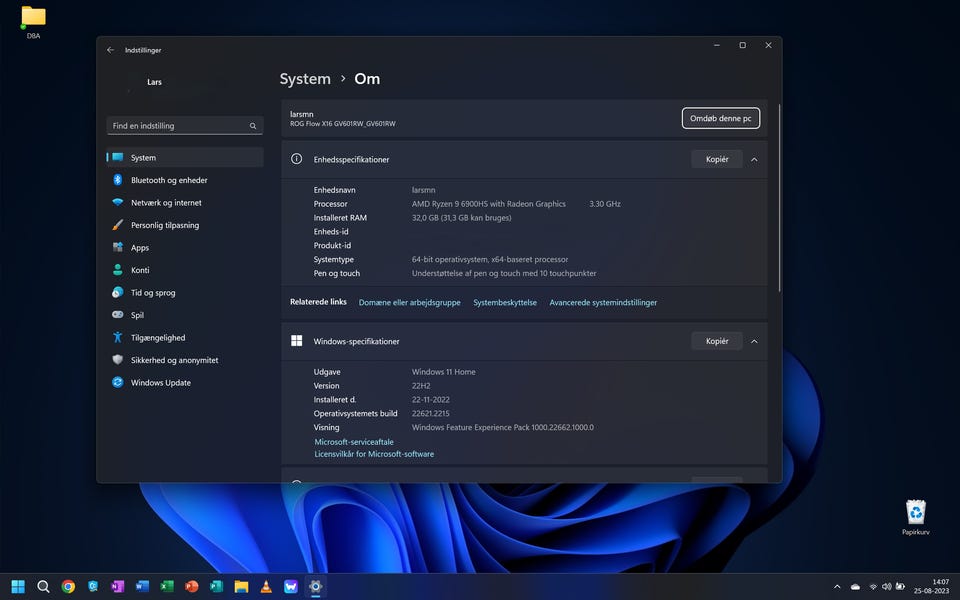Open Tilgængelighed settings
This screenshot has width=960, height=600.
coord(157,338)
